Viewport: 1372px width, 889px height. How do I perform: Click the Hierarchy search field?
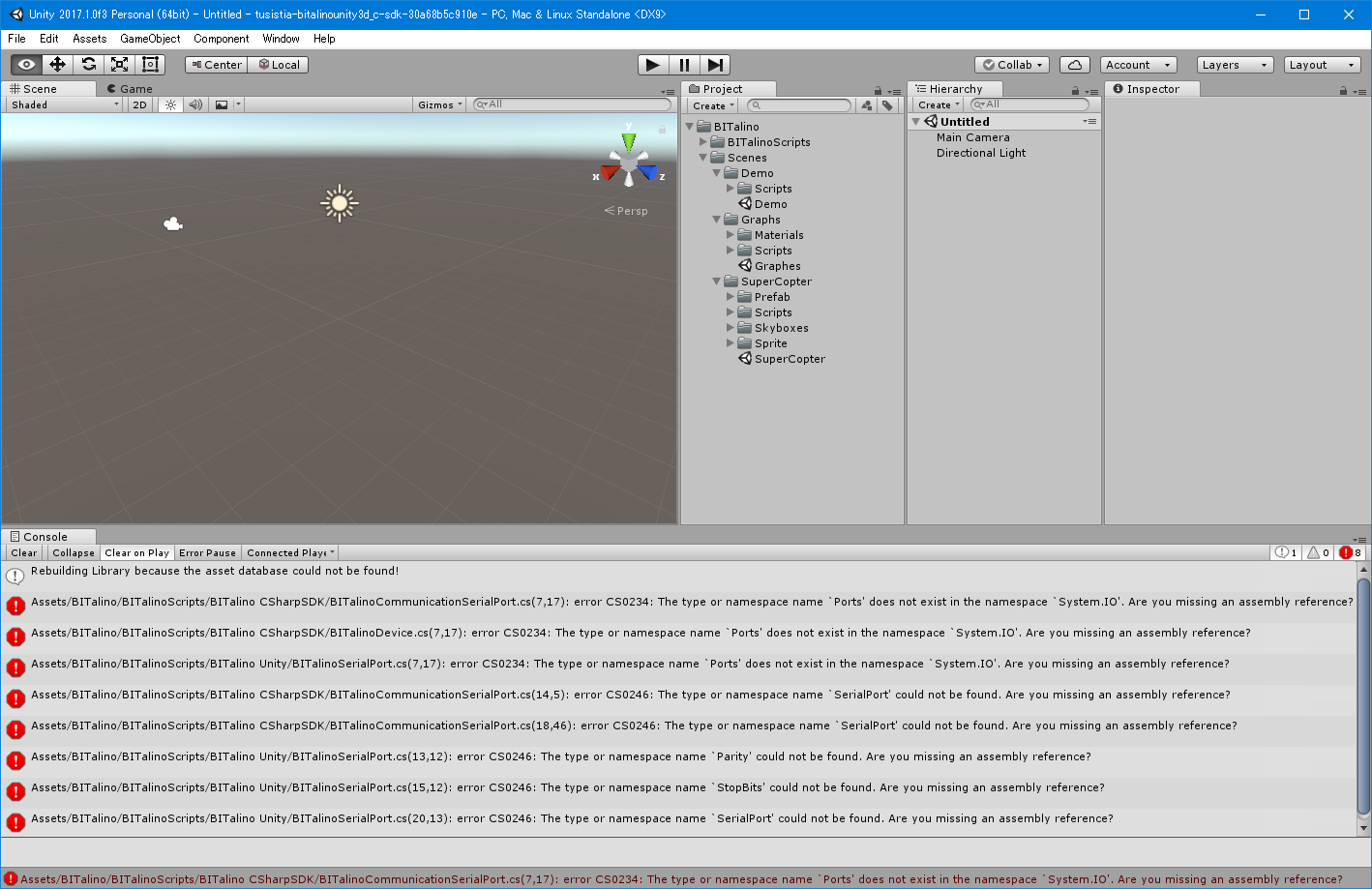pyautogui.click(x=1030, y=104)
